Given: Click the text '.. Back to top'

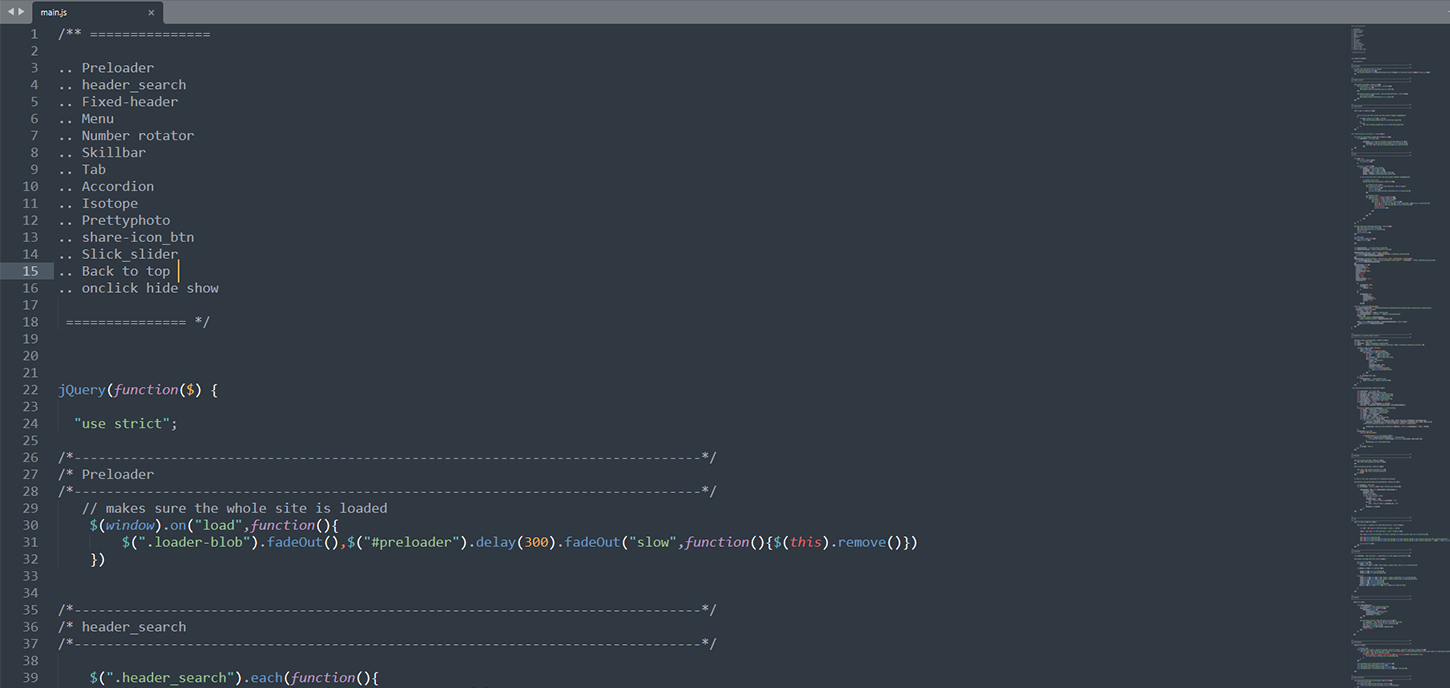Looking at the screenshot, I should click(x=114, y=271).
